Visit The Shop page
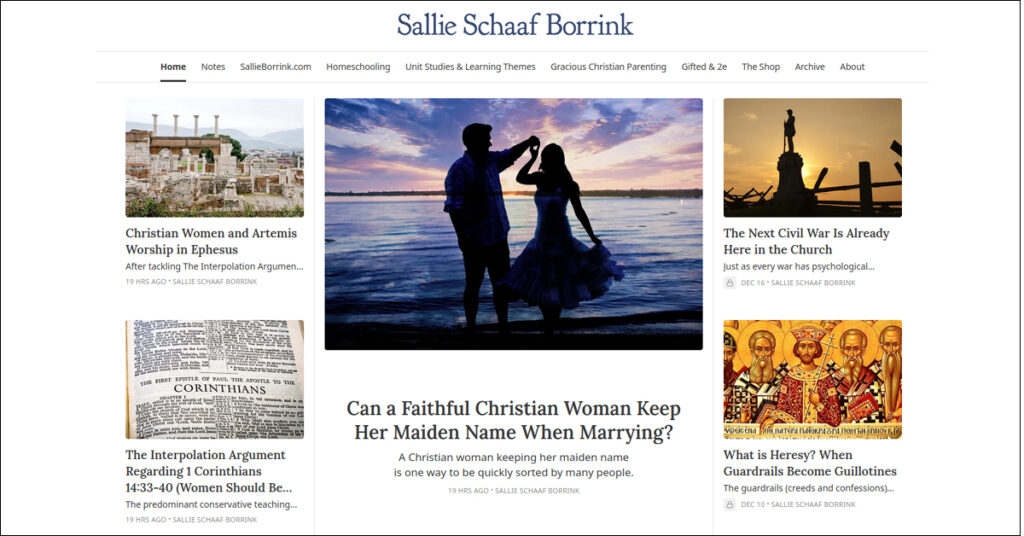Image resolution: width=1024 pixels, height=536 pixels. [760, 67]
